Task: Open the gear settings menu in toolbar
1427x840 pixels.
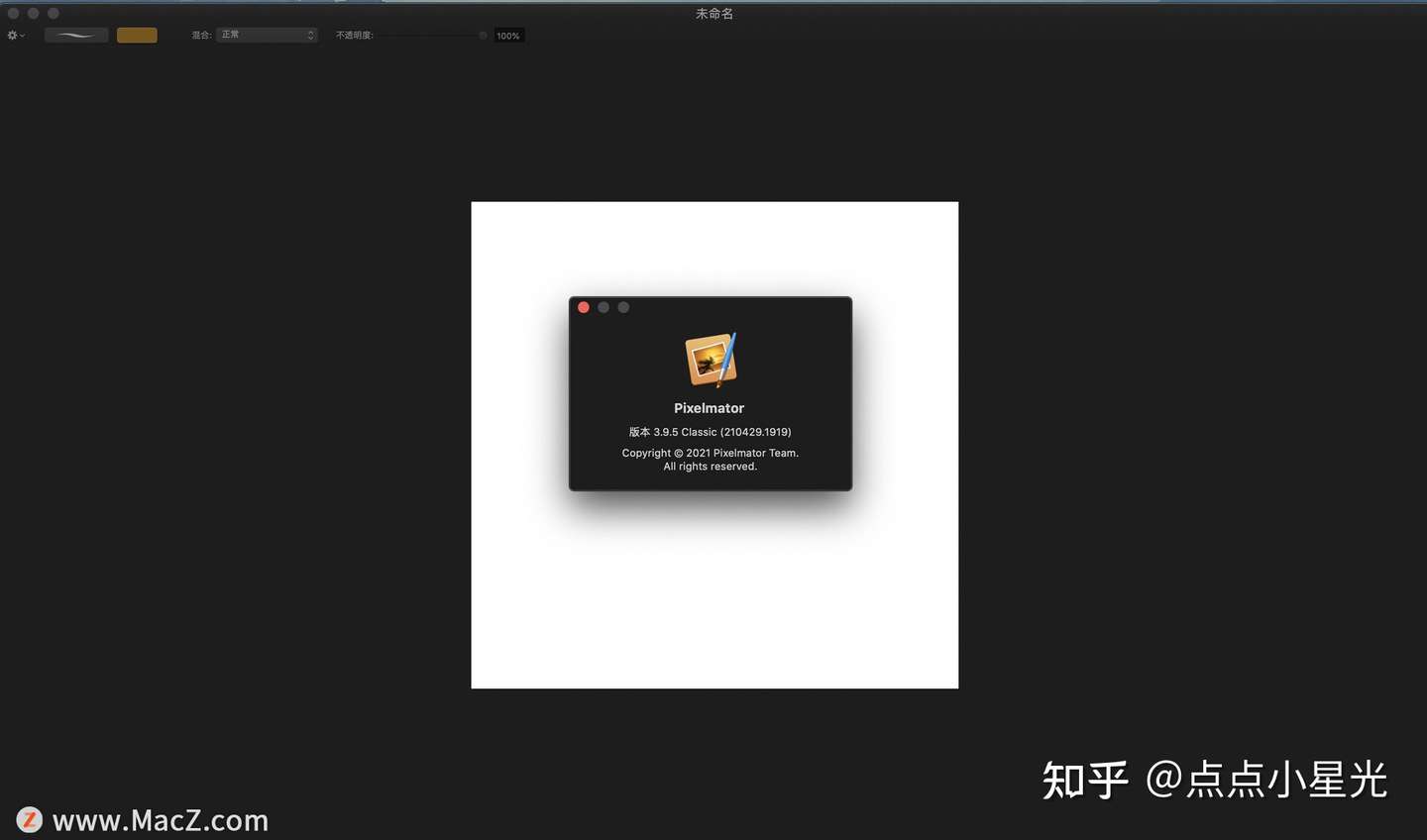Action: 16,36
